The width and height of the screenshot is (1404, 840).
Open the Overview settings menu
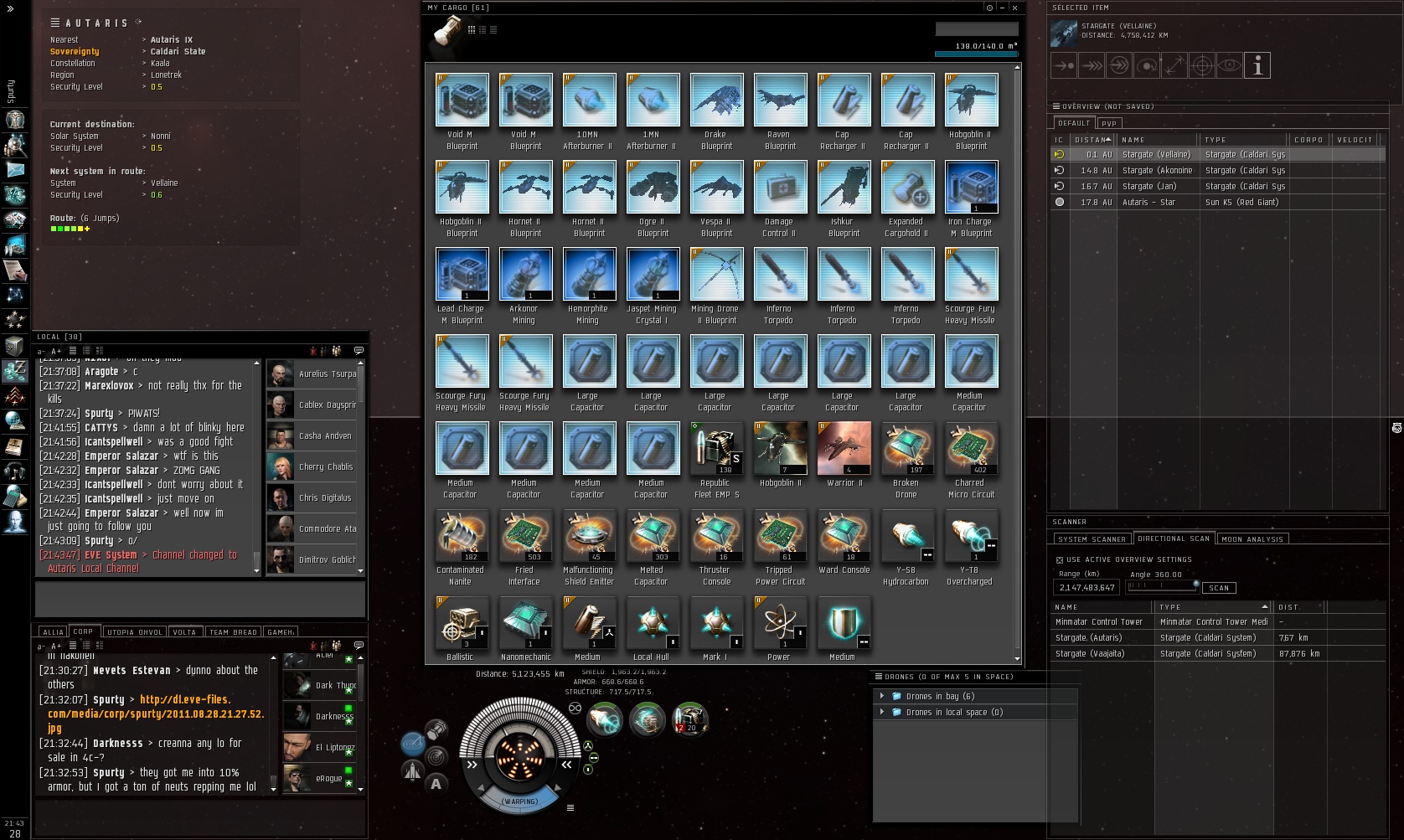pyautogui.click(x=1056, y=106)
